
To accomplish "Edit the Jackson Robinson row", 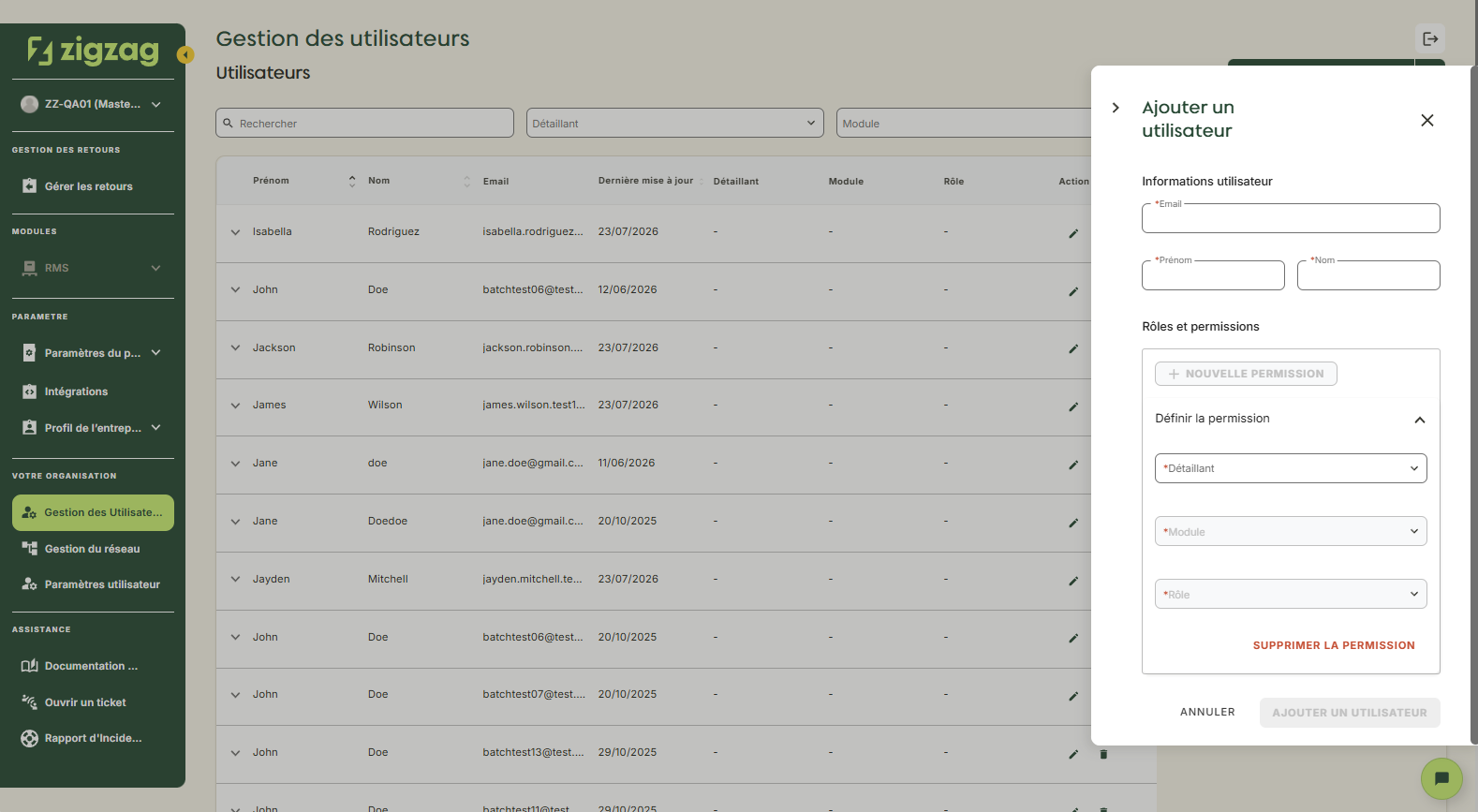I will [1073, 348].
